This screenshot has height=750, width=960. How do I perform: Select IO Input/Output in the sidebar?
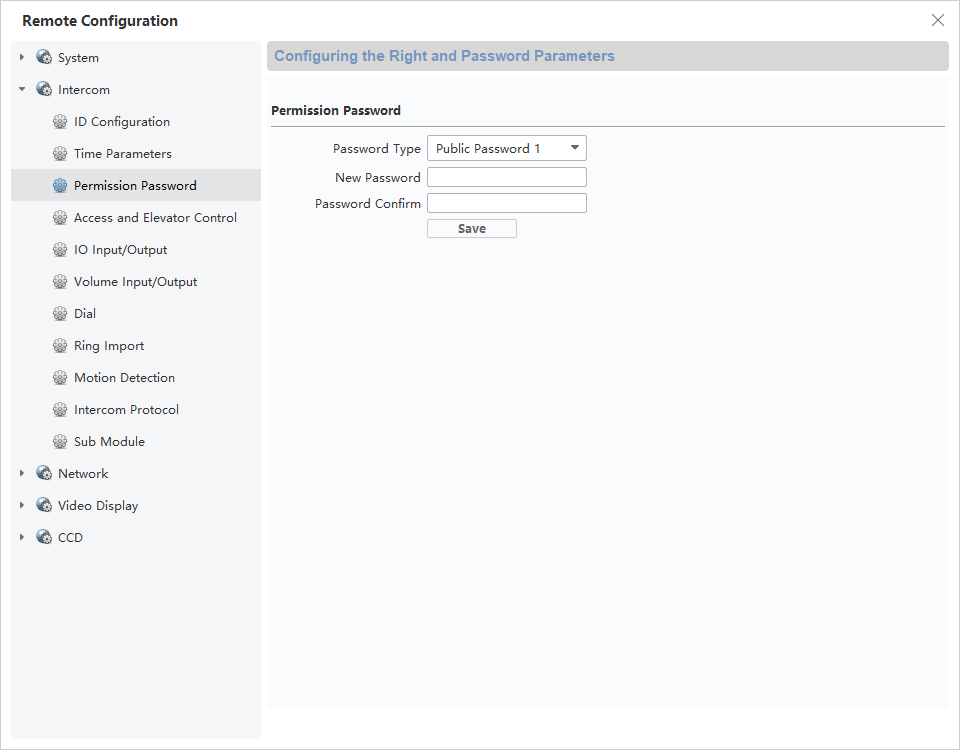(120, 250)
